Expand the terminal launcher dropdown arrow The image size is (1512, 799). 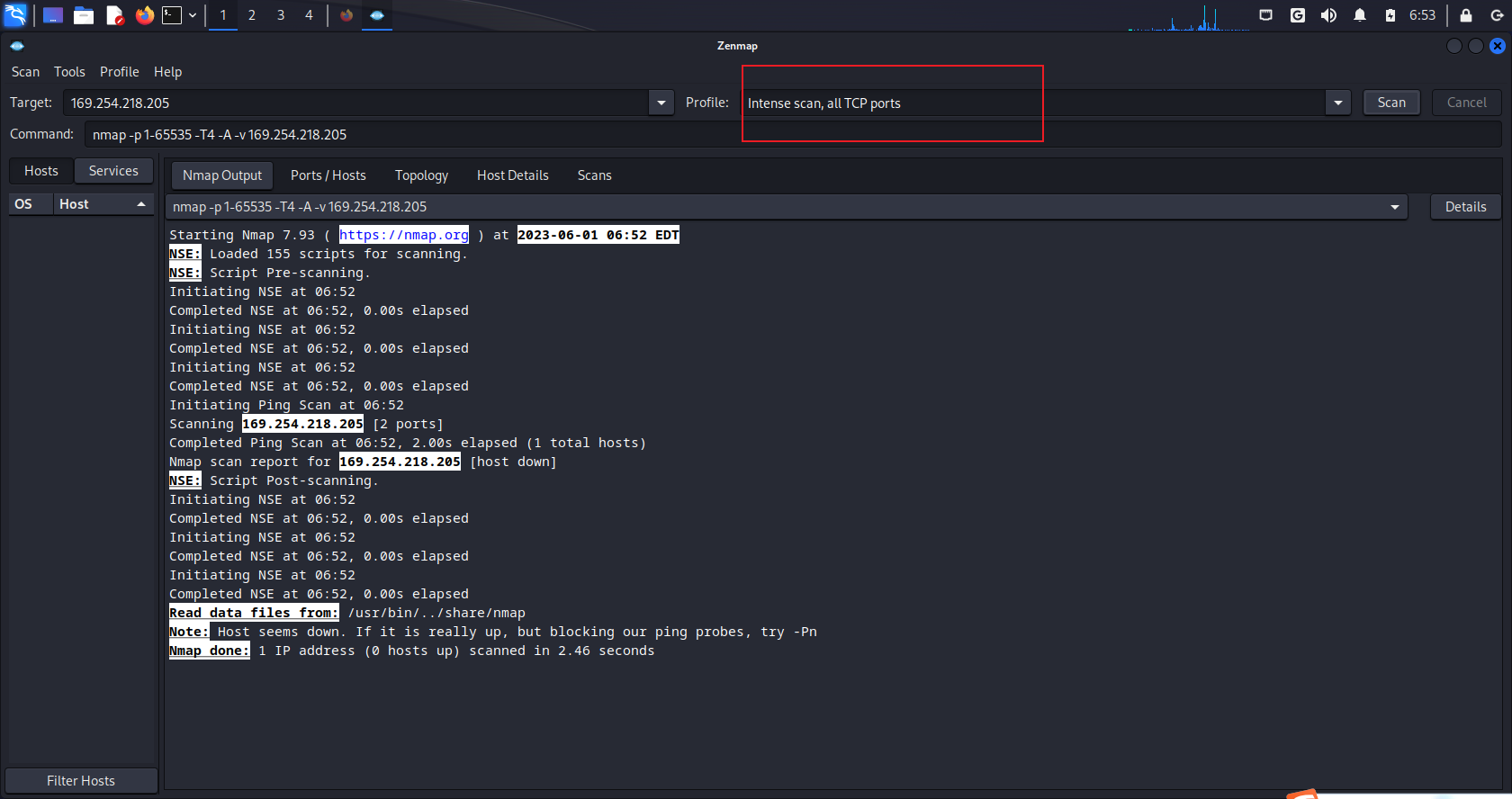point(193,15)
